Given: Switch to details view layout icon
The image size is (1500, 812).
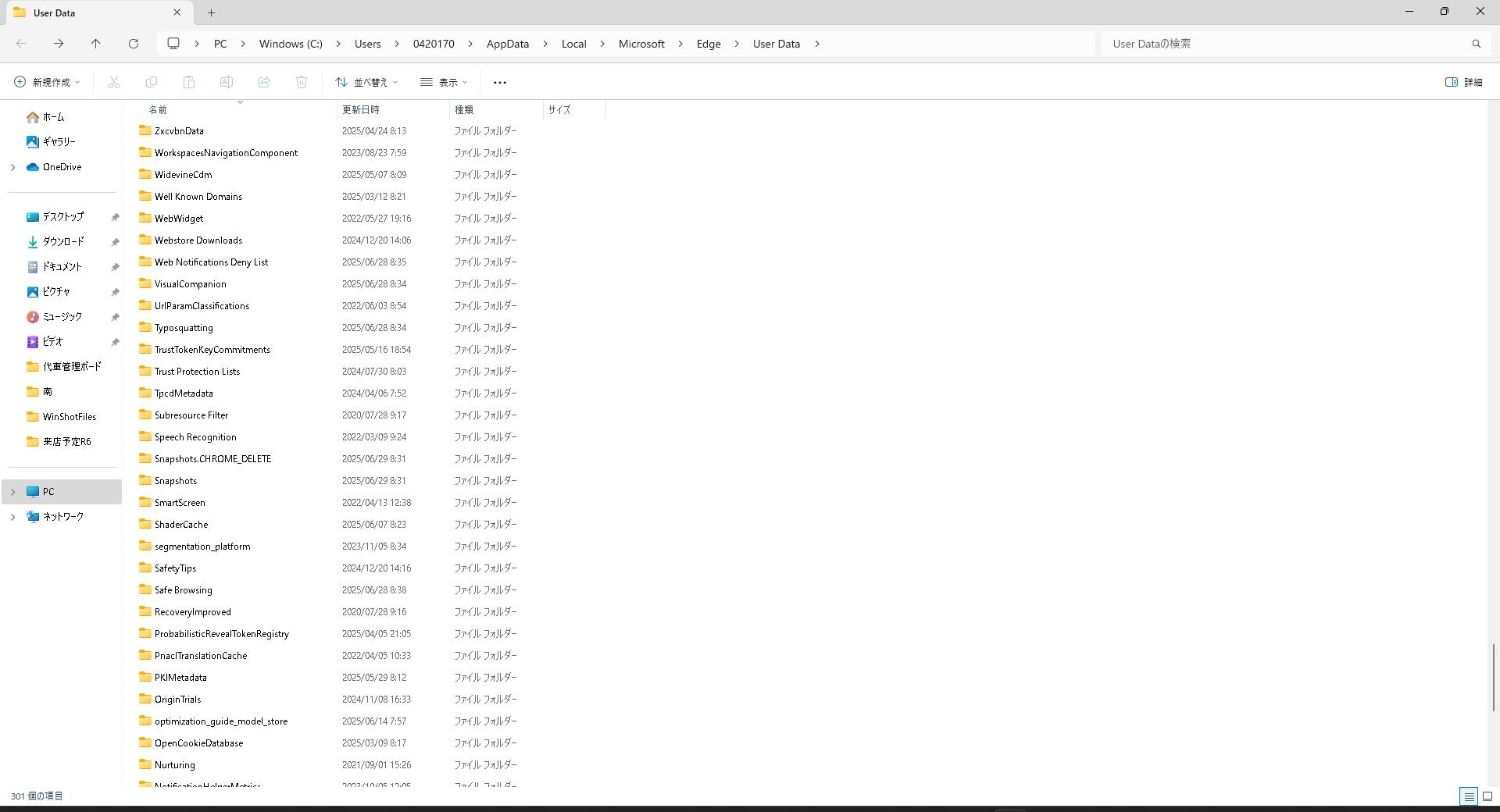Looking at the screenshot, I should click(x=1469, y=796).
